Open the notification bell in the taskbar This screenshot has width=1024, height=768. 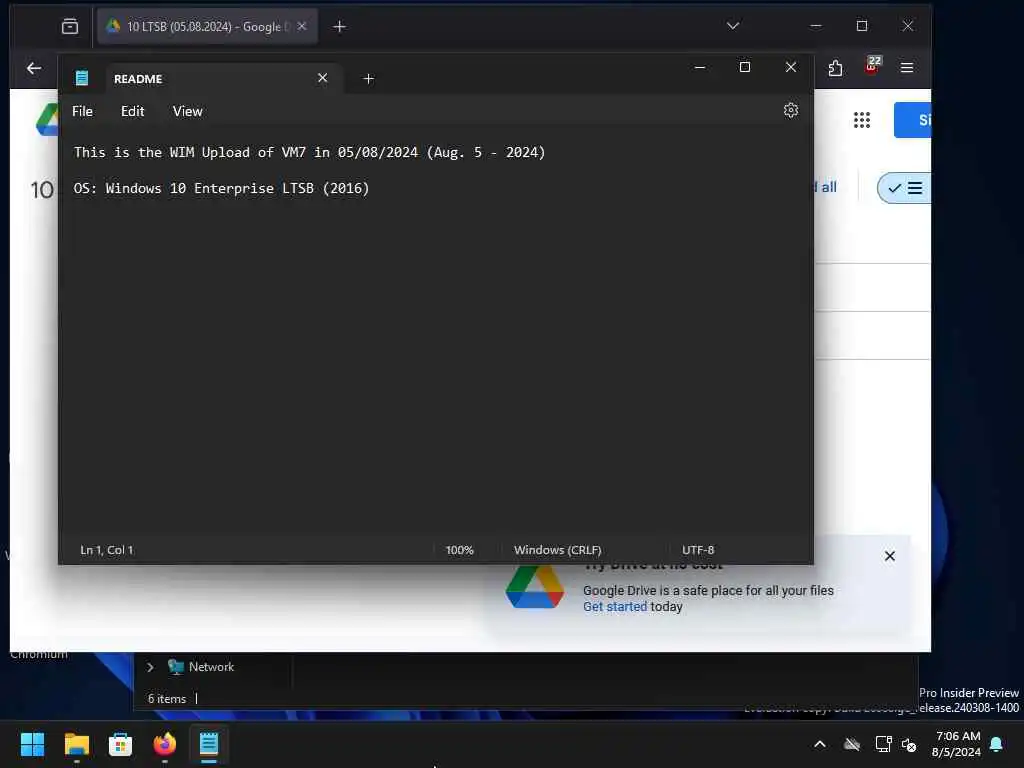[x=997, y=744]
